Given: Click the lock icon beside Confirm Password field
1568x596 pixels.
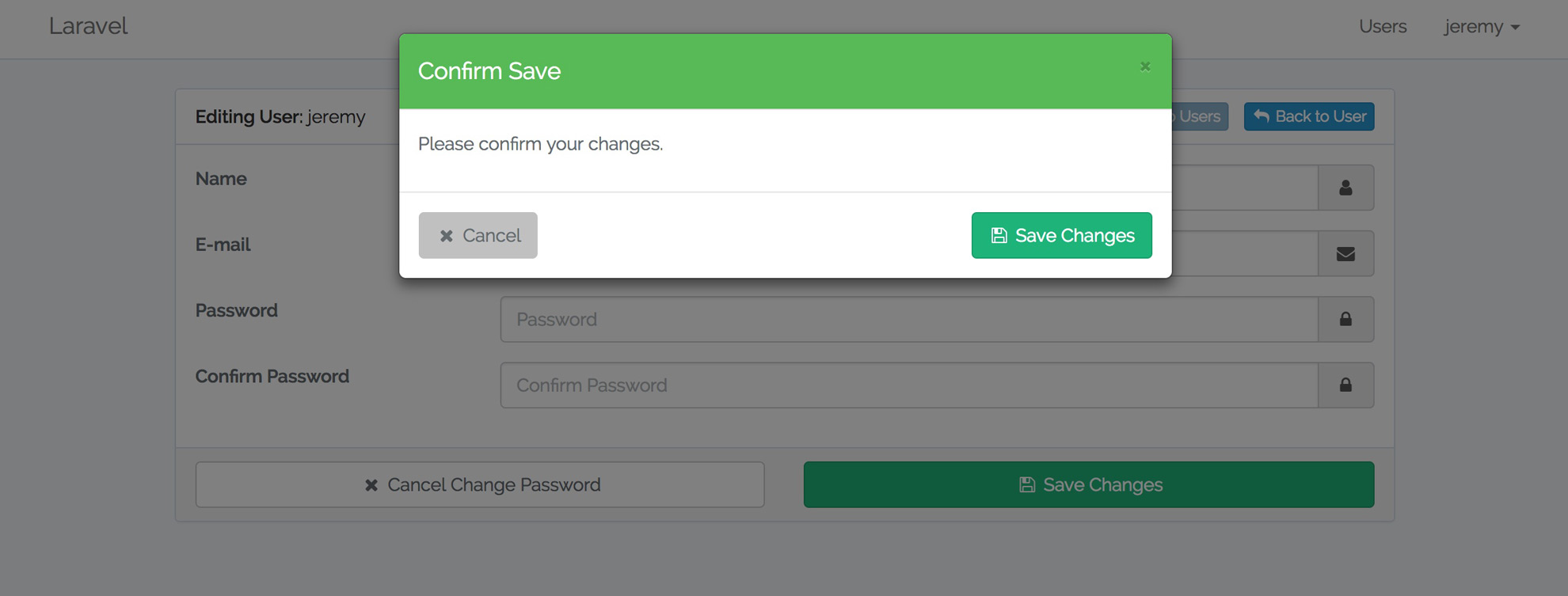Looking at the screenshot, I should (1345, 385).
